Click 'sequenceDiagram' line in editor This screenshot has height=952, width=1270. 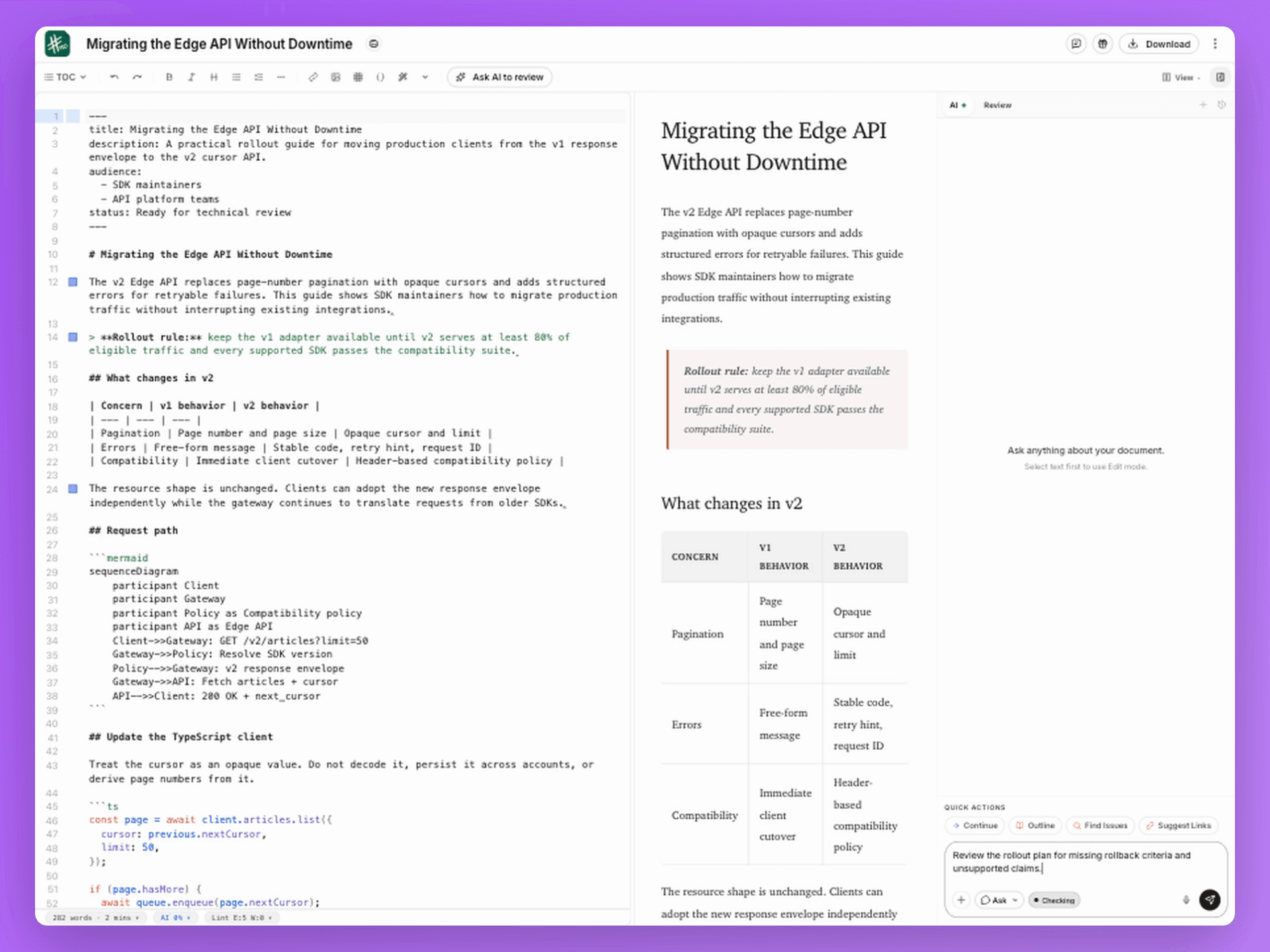click(x=134, y=571)
